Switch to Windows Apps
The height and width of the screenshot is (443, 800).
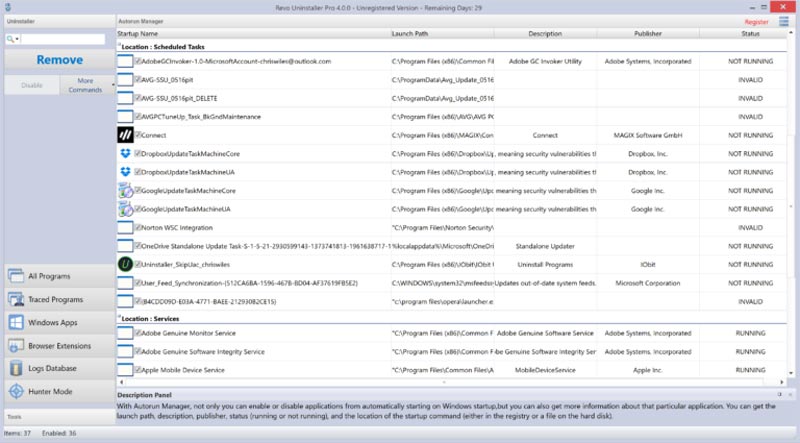click(x=60, y=322)
